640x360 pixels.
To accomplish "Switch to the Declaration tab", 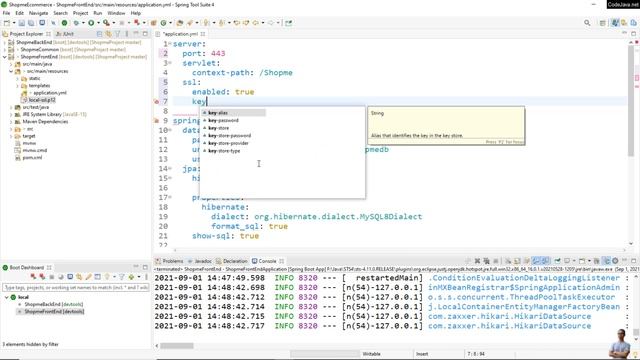I will [x=232, y=261].
